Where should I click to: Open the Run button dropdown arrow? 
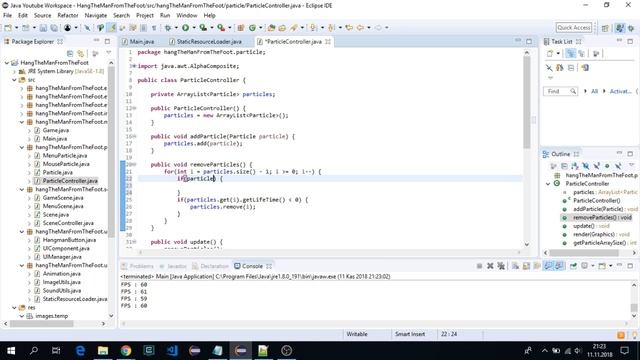tap(194, 28)
